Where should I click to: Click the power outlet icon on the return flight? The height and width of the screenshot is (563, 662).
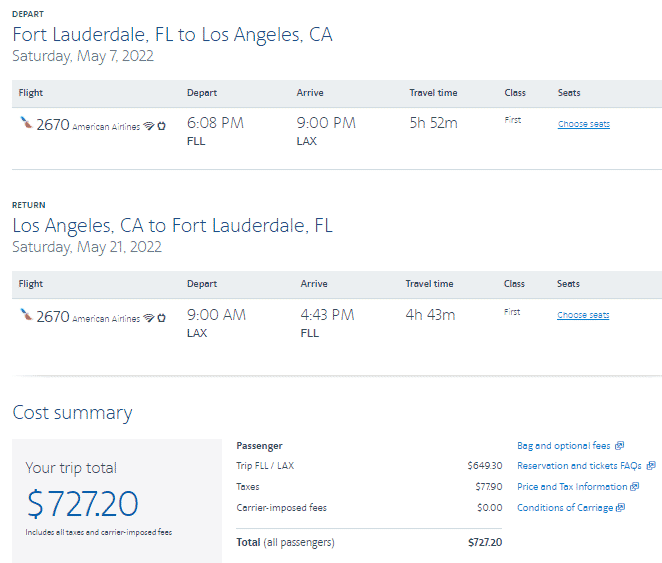point(161,318)
